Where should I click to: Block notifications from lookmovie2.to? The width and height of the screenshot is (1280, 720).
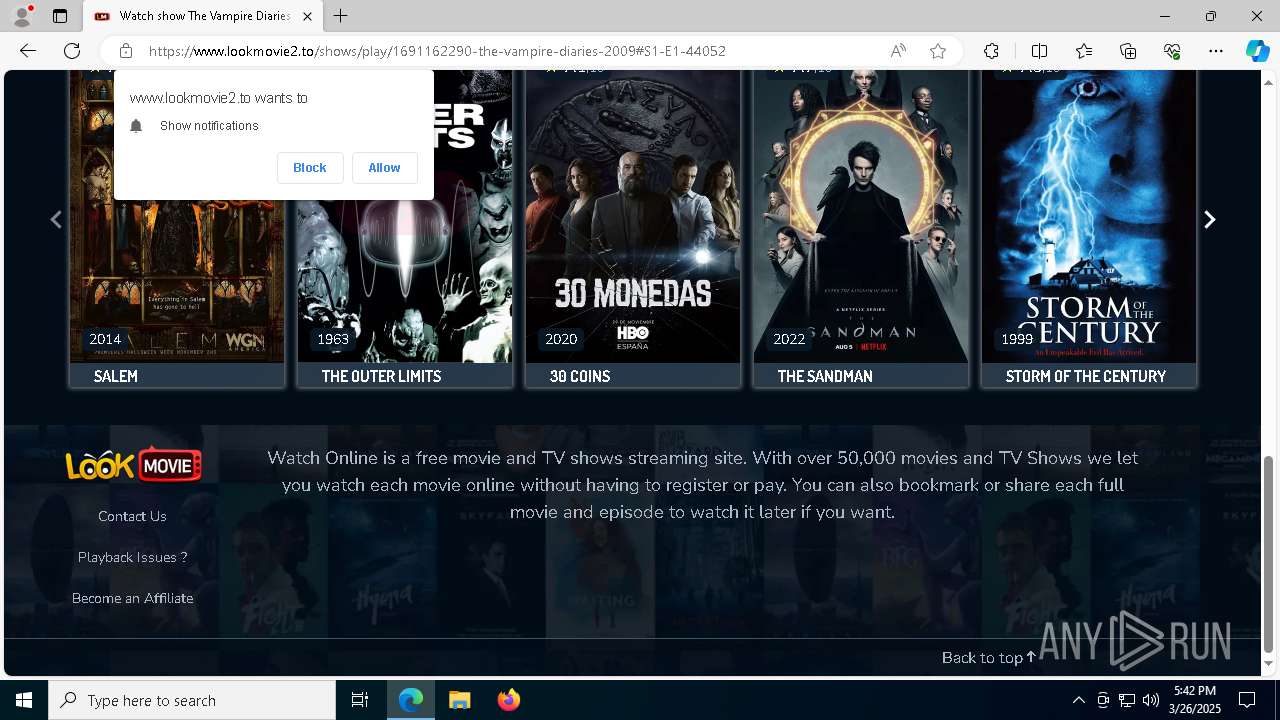click(x=310, y=168)
